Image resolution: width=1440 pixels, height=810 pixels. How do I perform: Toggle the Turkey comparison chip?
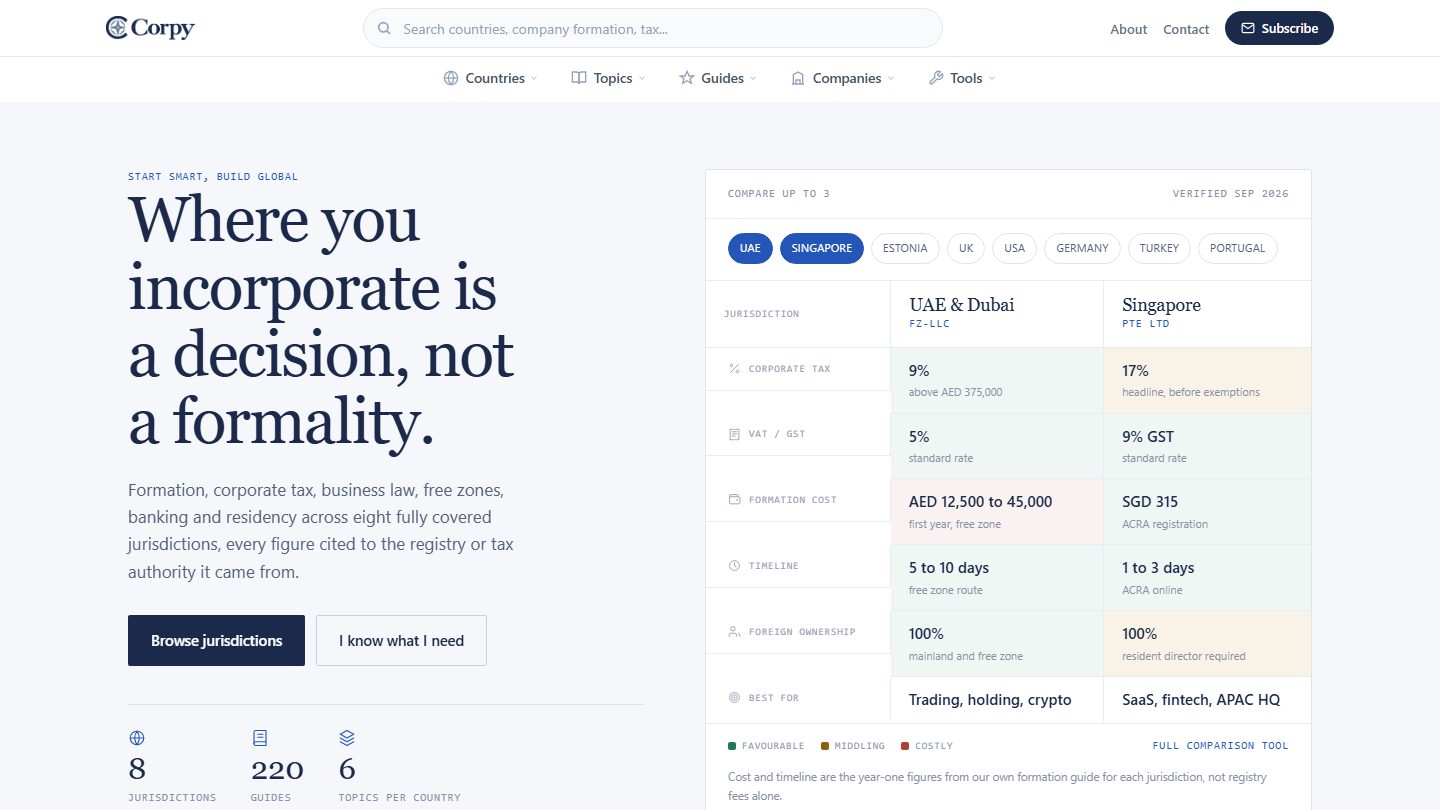1159,248
